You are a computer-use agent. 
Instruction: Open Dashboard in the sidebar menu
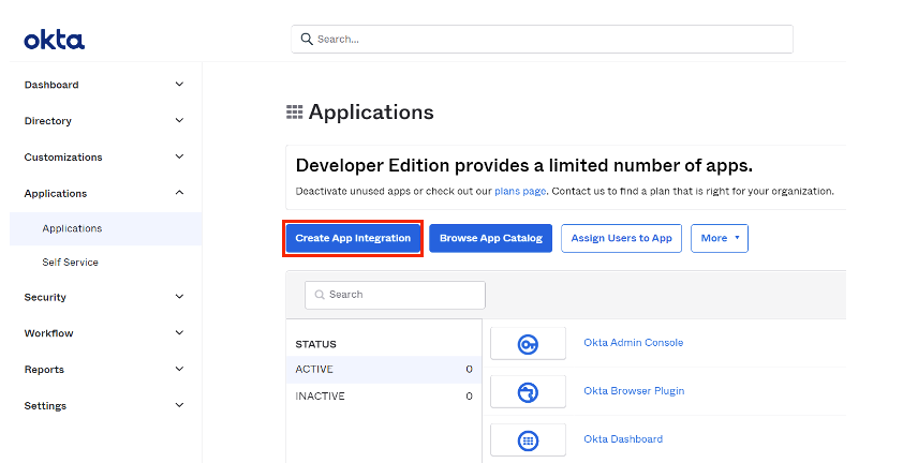coord(51,85)
